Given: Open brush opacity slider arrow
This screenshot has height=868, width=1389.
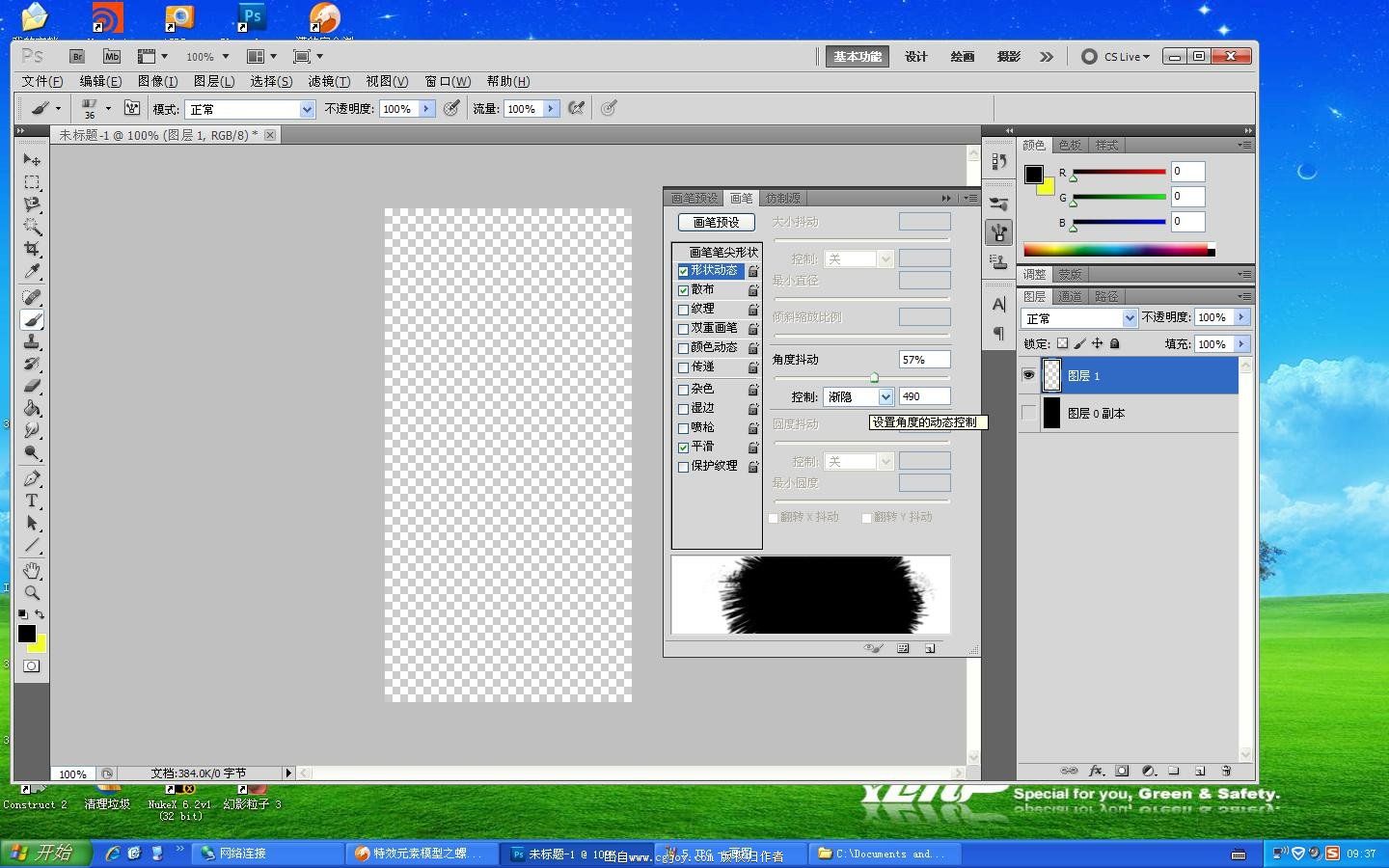Looking at the screenshot, I should click(x=426, y=109).
